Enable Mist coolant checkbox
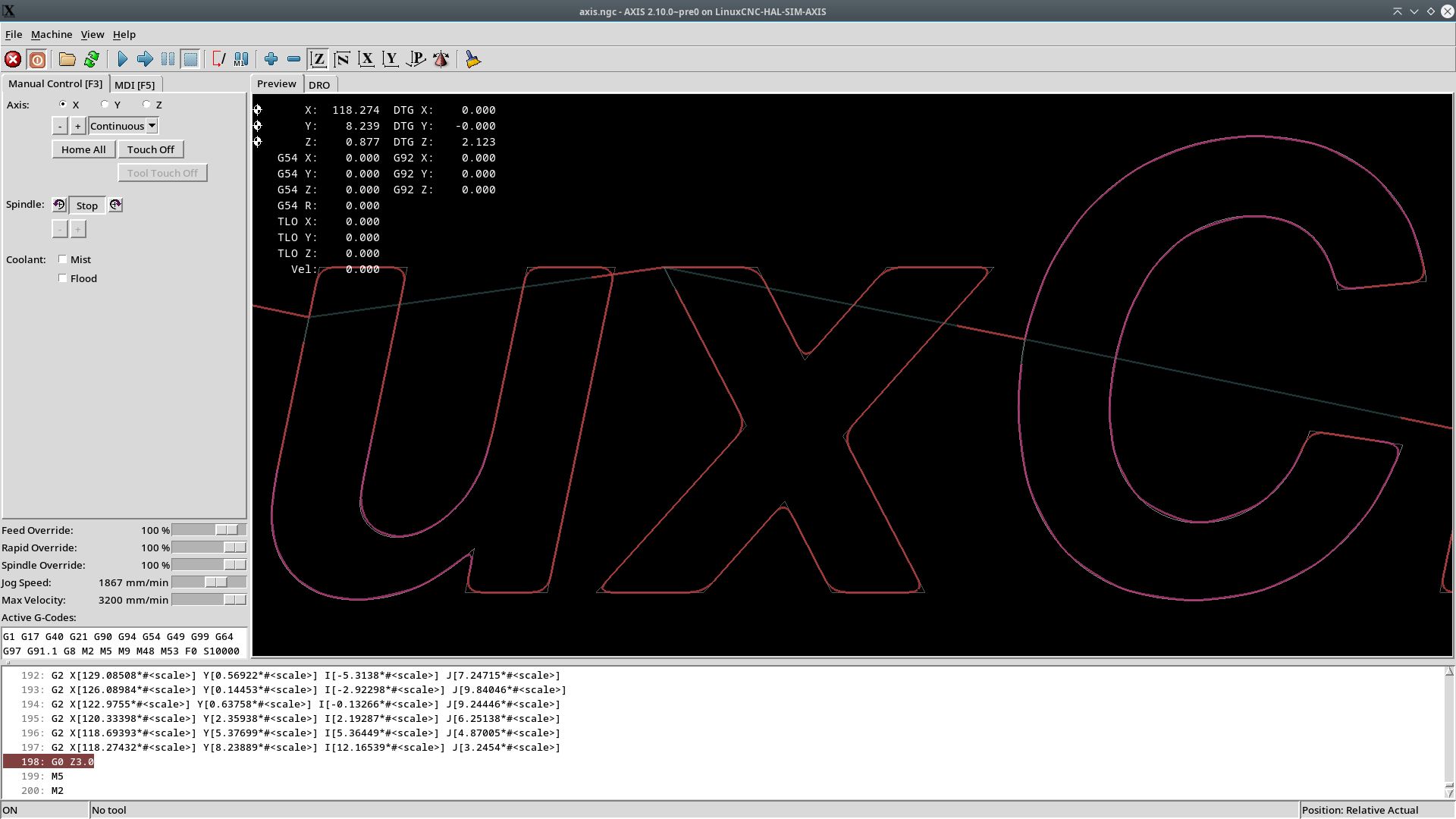Image resolution: width=1456 pixels, height=819 pixels. [x=63, y=259]
